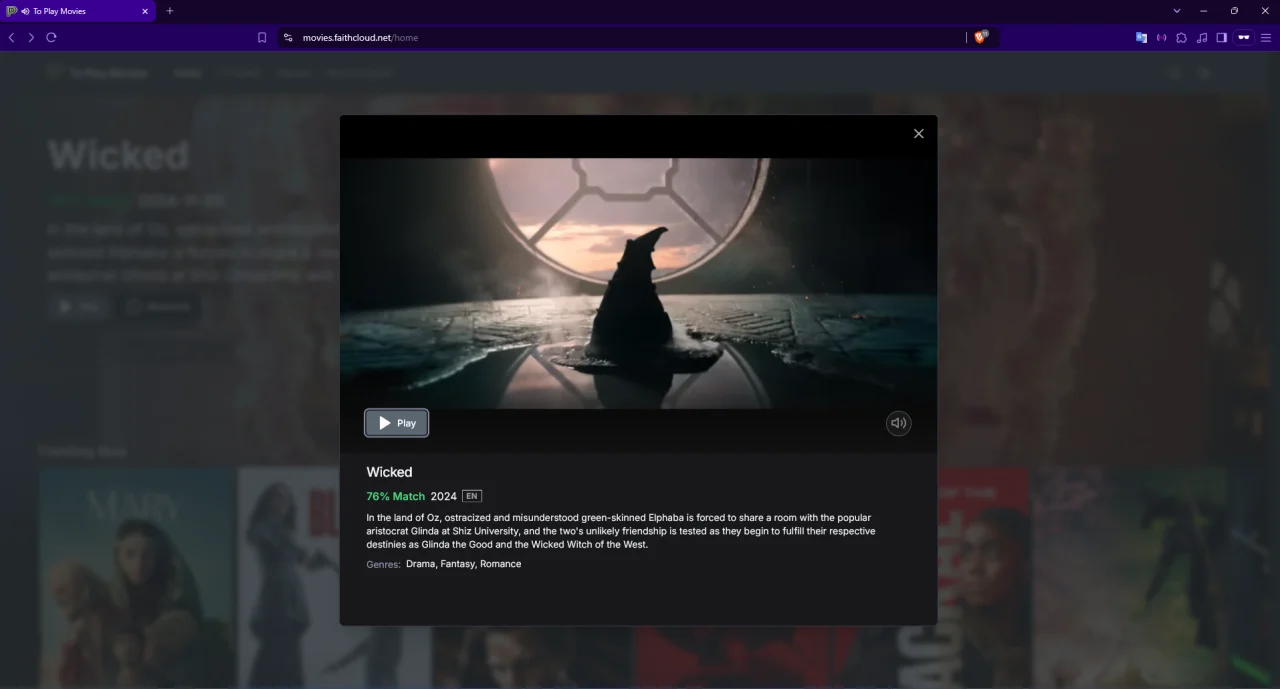Close the Wicked movie details dialog
Viewport: 1280px width, 689px height.
918,134
